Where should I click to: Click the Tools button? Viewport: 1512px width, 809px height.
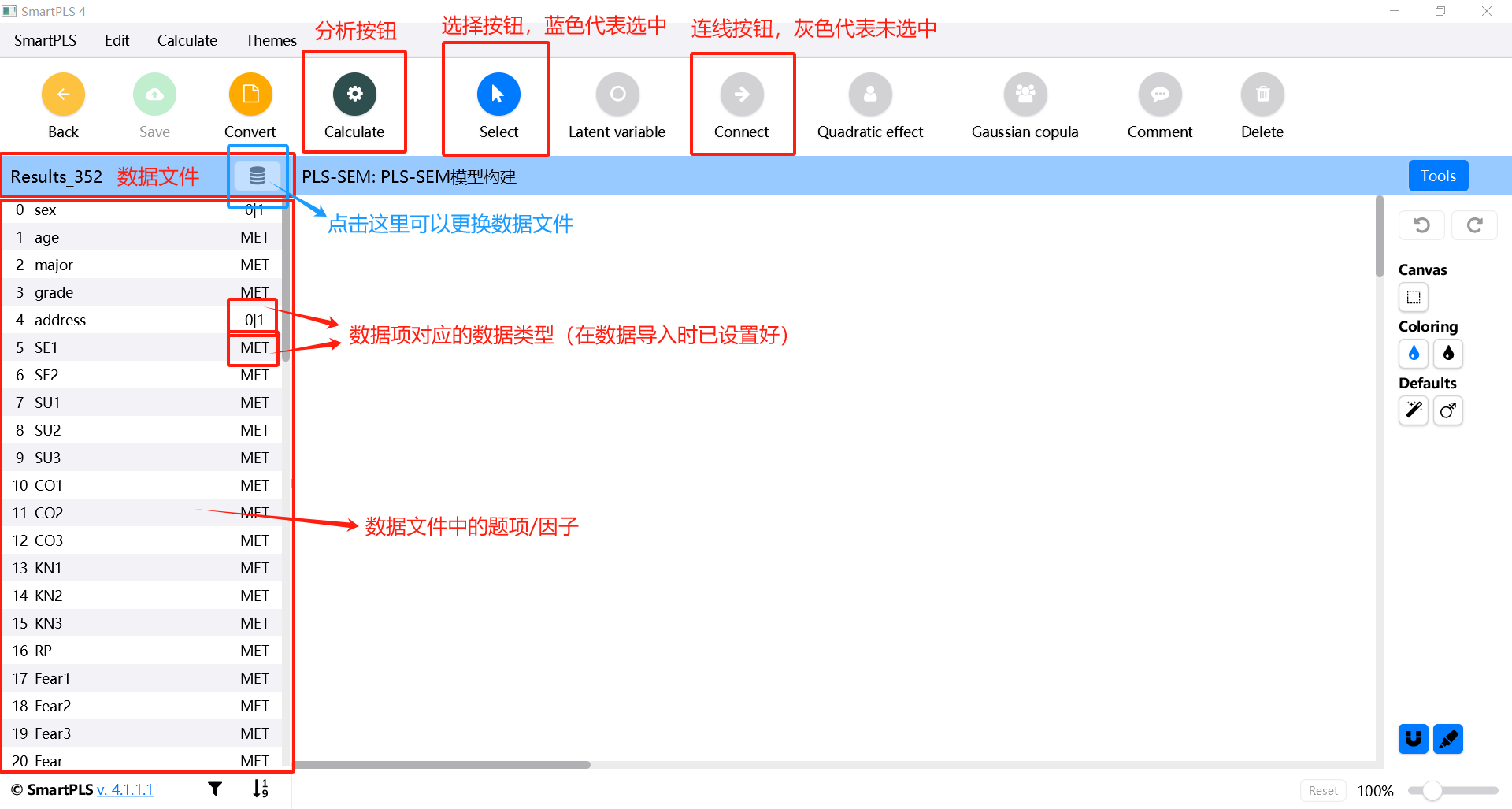click(x=1438, y=176)
